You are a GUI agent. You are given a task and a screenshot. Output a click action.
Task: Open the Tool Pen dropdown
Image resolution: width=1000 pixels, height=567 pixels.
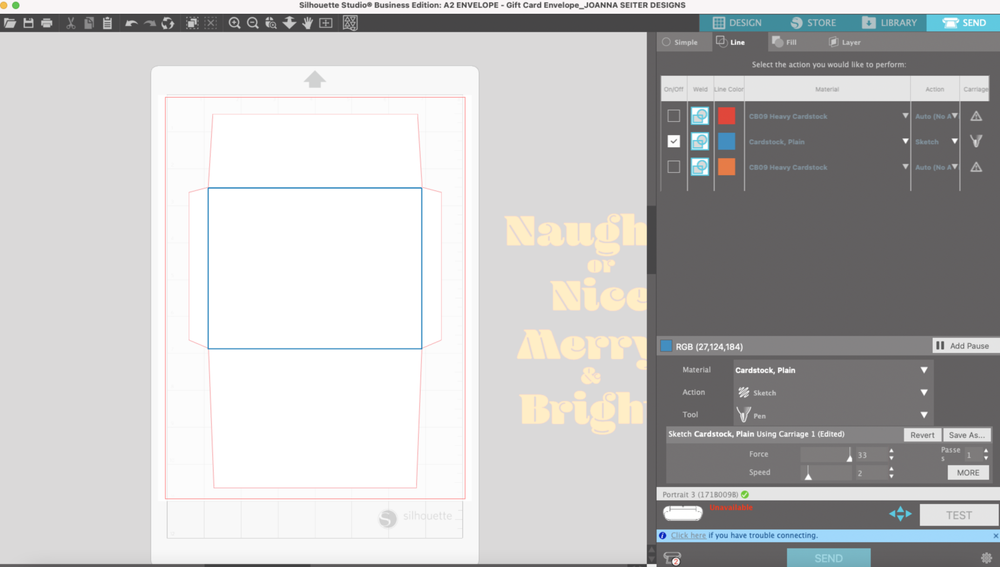click(833, 415)
